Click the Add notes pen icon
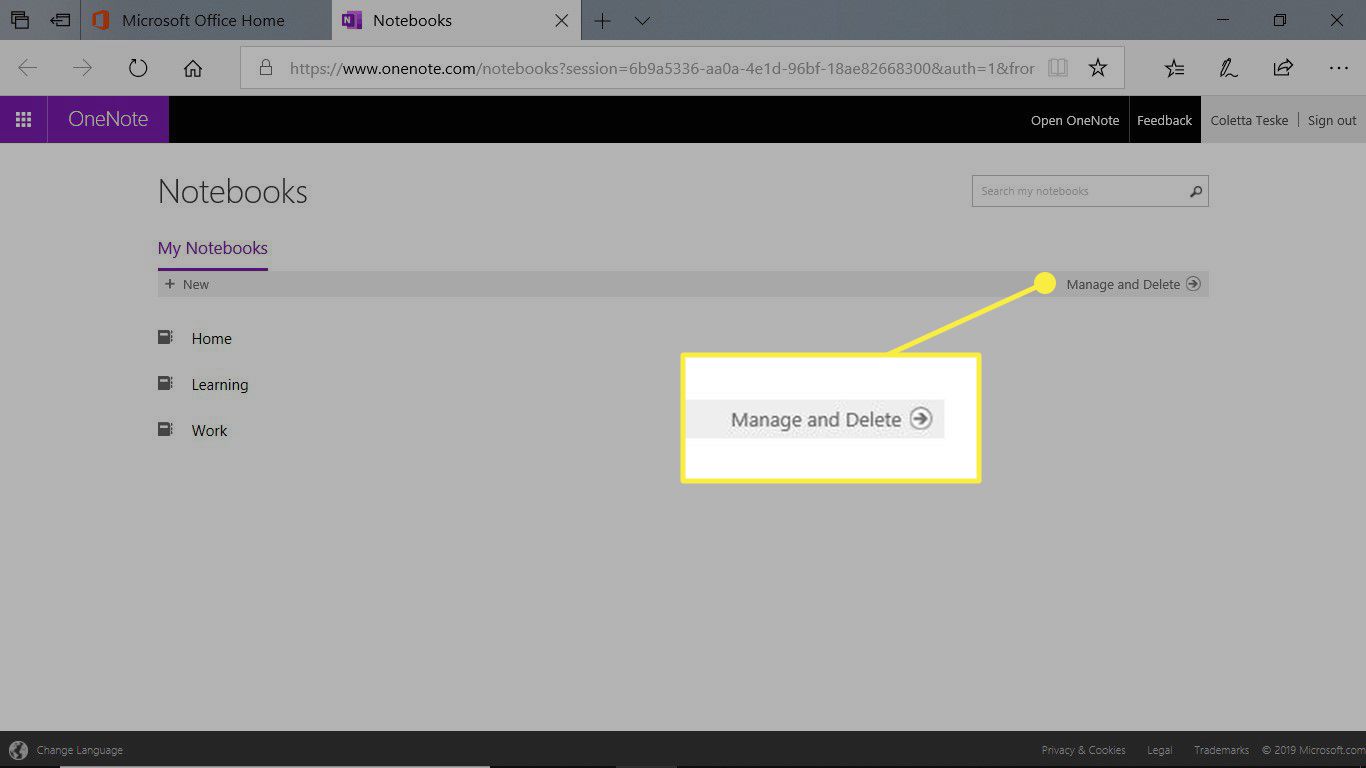Image resolution: width=1366 pixels, height=768 pixels. 1228,68
